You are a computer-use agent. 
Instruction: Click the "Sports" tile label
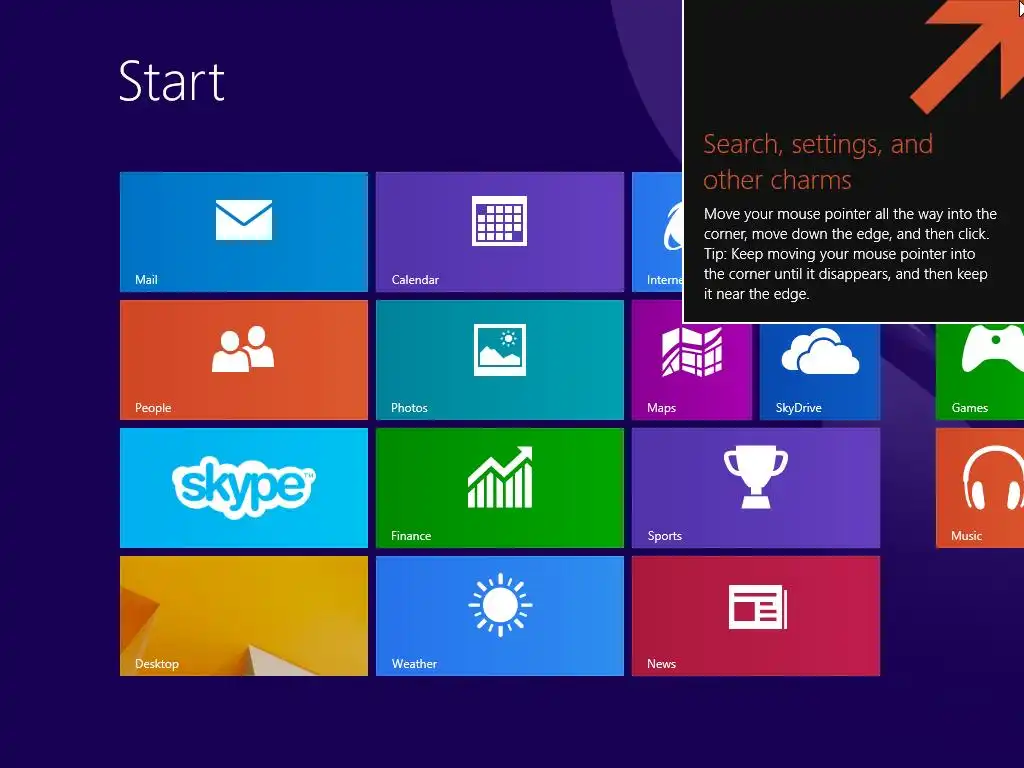(664, 536)
